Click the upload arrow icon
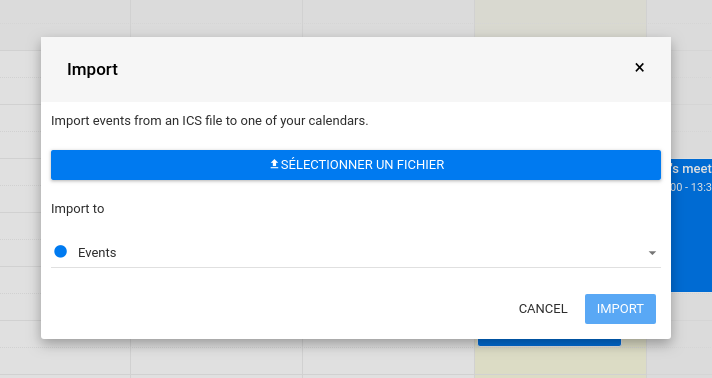 tap(274, 164)
